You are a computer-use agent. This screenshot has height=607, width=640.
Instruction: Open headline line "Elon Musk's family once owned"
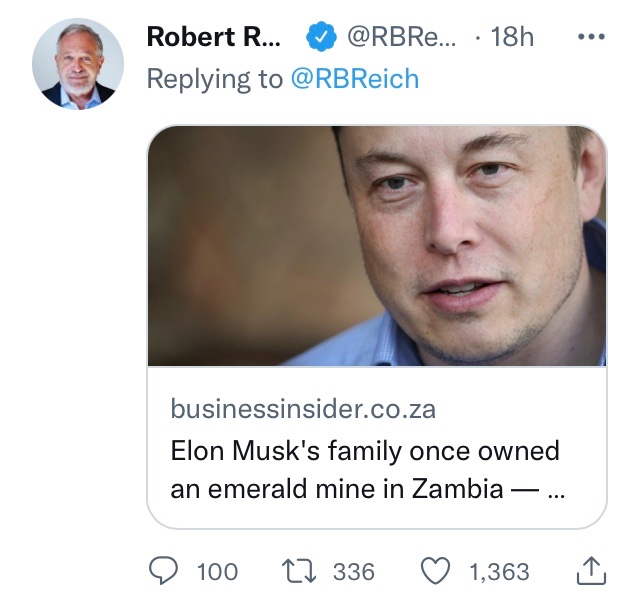point(364,451)
